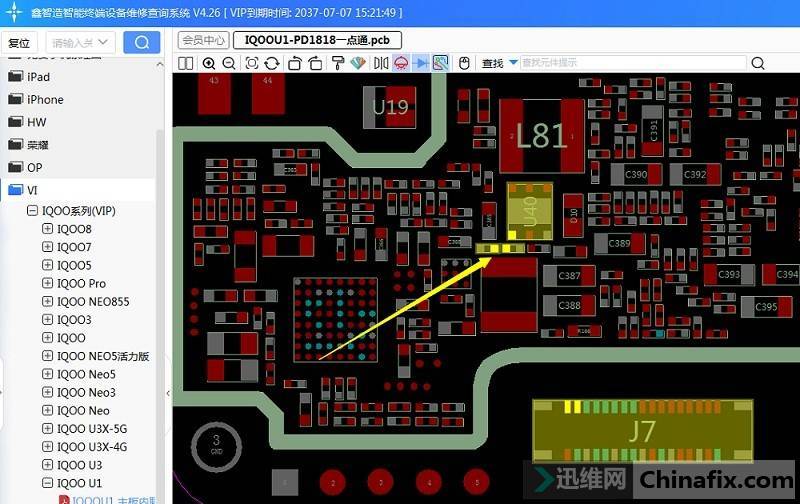Image resolution: width=800 pixels, height=504 pixels.
Task: Switch to the IQOOU1-PD1818 pcb tab
Action: pyautogui.click(x=317, y=40)
